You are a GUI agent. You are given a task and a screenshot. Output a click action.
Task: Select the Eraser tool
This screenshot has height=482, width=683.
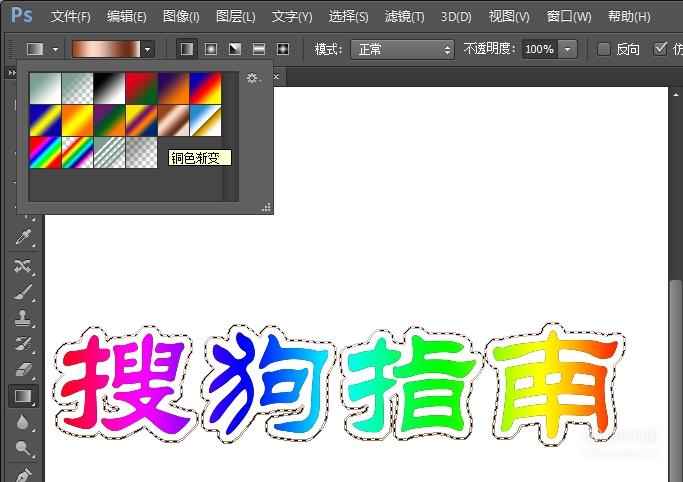[23, 370]
